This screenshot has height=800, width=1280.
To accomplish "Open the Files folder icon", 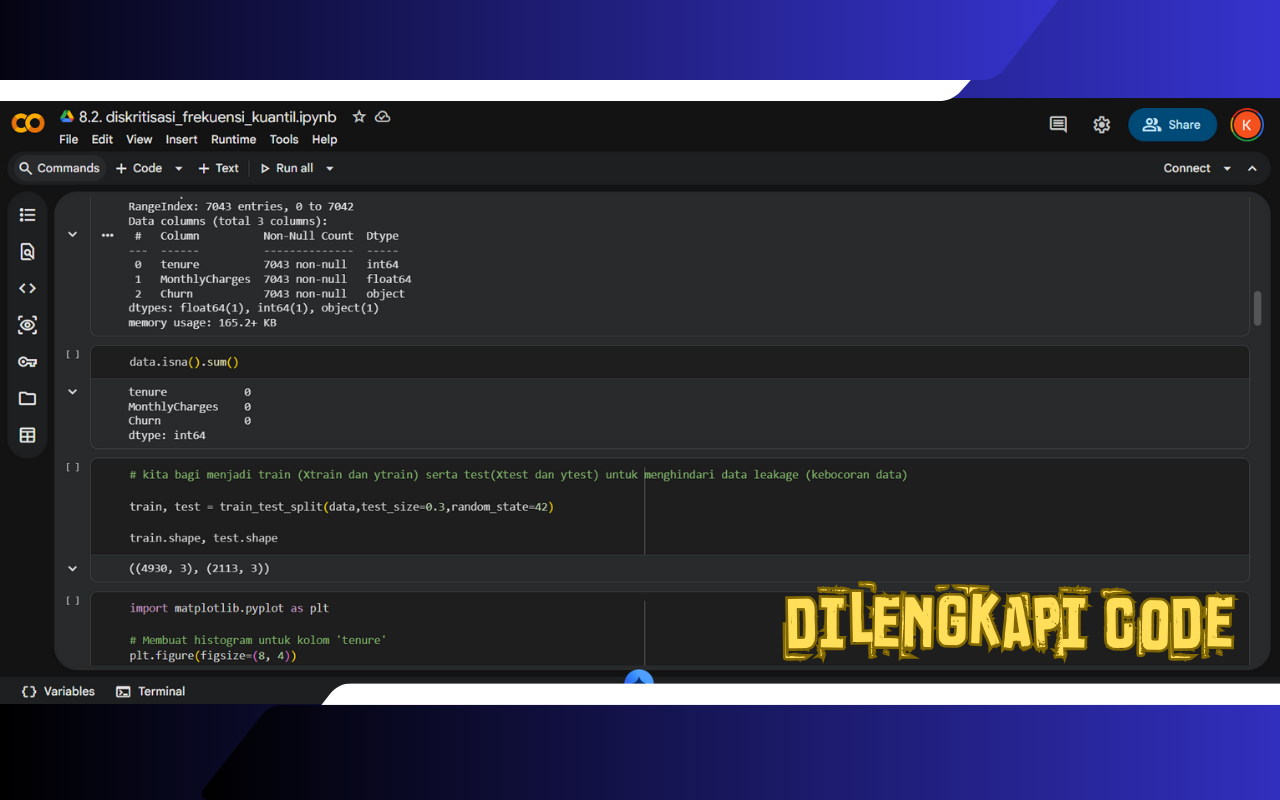I will [27, 398].
